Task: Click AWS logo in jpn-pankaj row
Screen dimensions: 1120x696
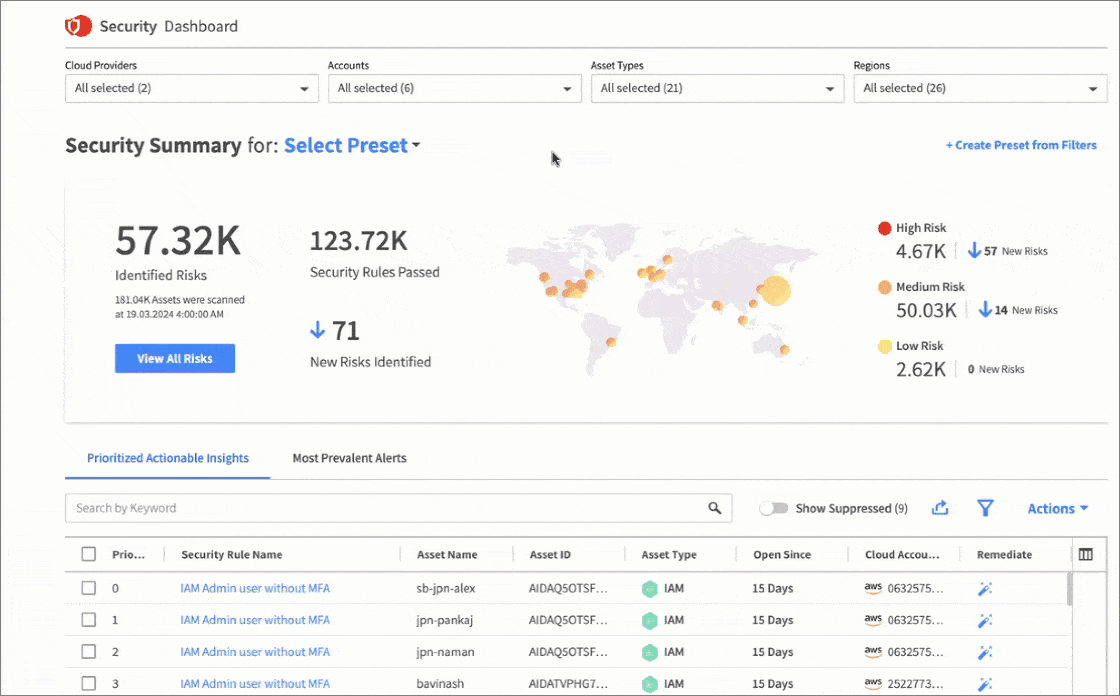Action: (873, 620)
